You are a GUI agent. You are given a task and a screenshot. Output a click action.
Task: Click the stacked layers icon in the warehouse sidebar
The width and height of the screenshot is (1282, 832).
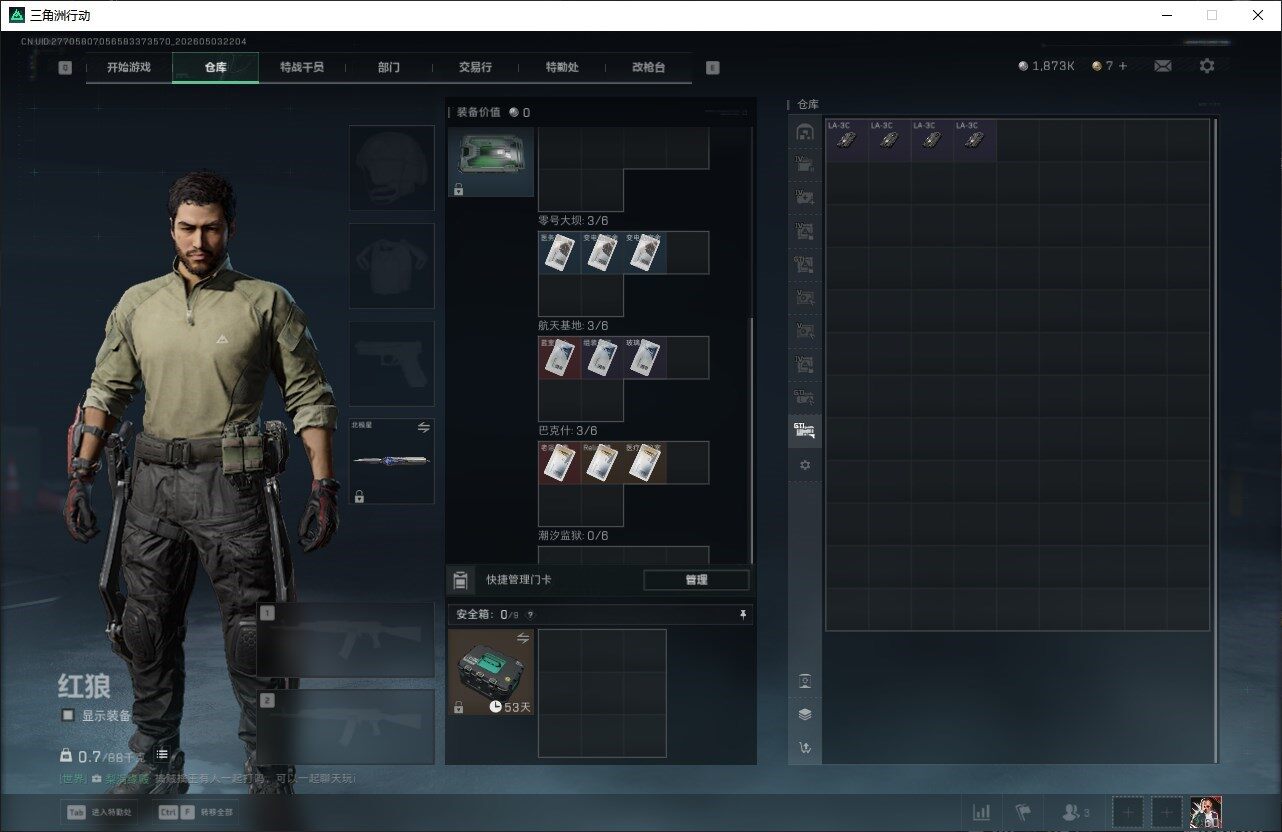(x=805, y=714)
